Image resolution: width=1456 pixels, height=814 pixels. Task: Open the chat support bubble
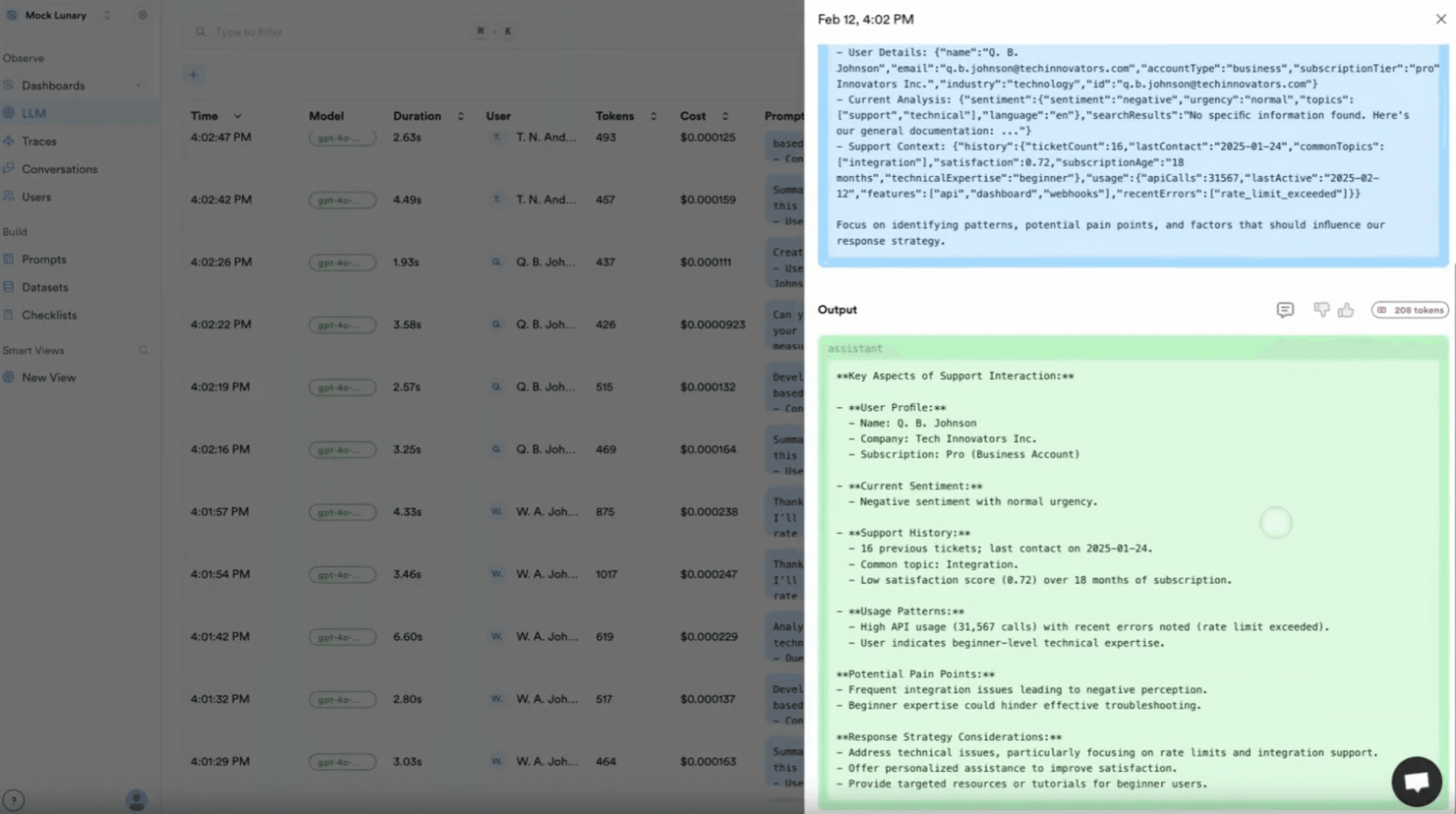1416,782
